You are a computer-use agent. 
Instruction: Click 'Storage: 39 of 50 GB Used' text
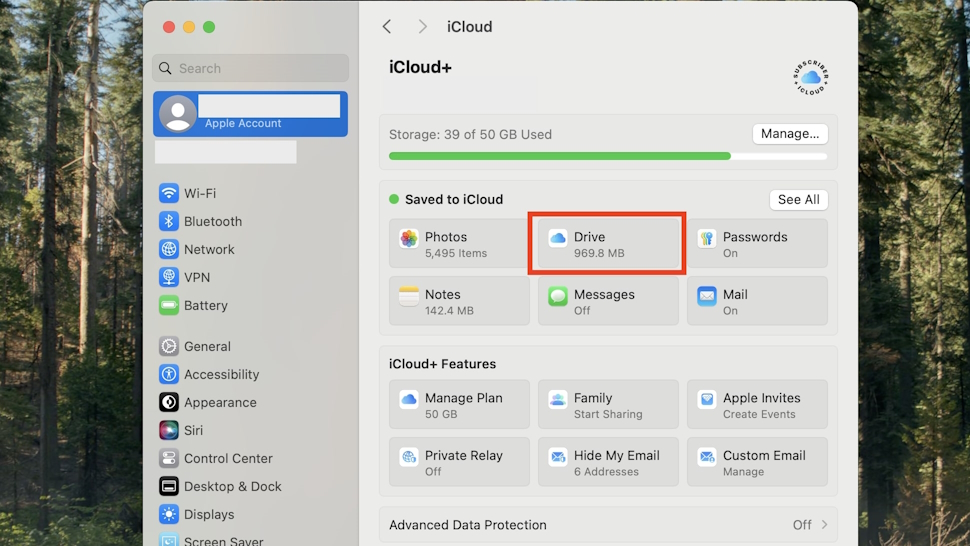click(x=470, y=134)
